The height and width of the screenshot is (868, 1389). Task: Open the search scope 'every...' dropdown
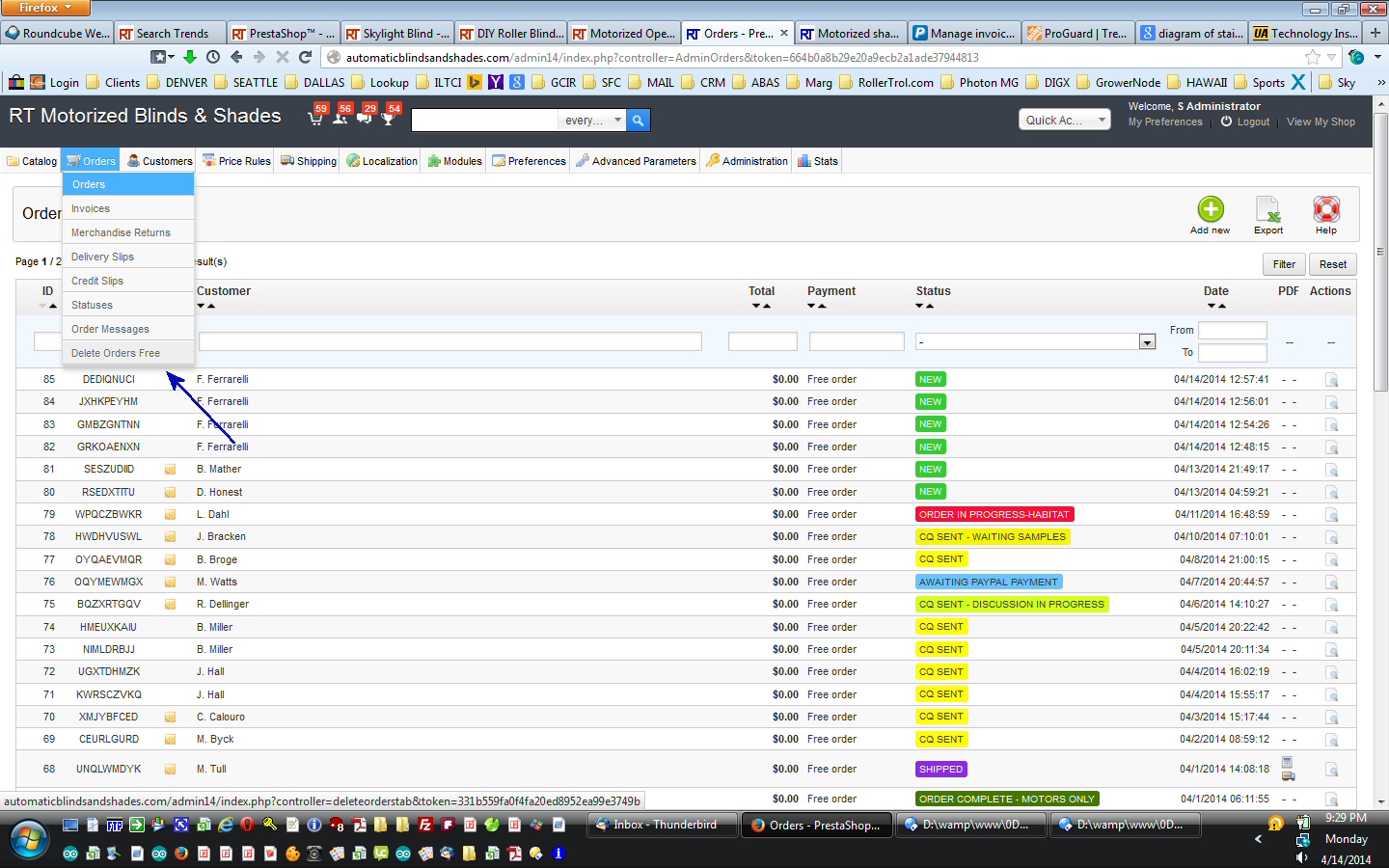[x=592, y=121]
